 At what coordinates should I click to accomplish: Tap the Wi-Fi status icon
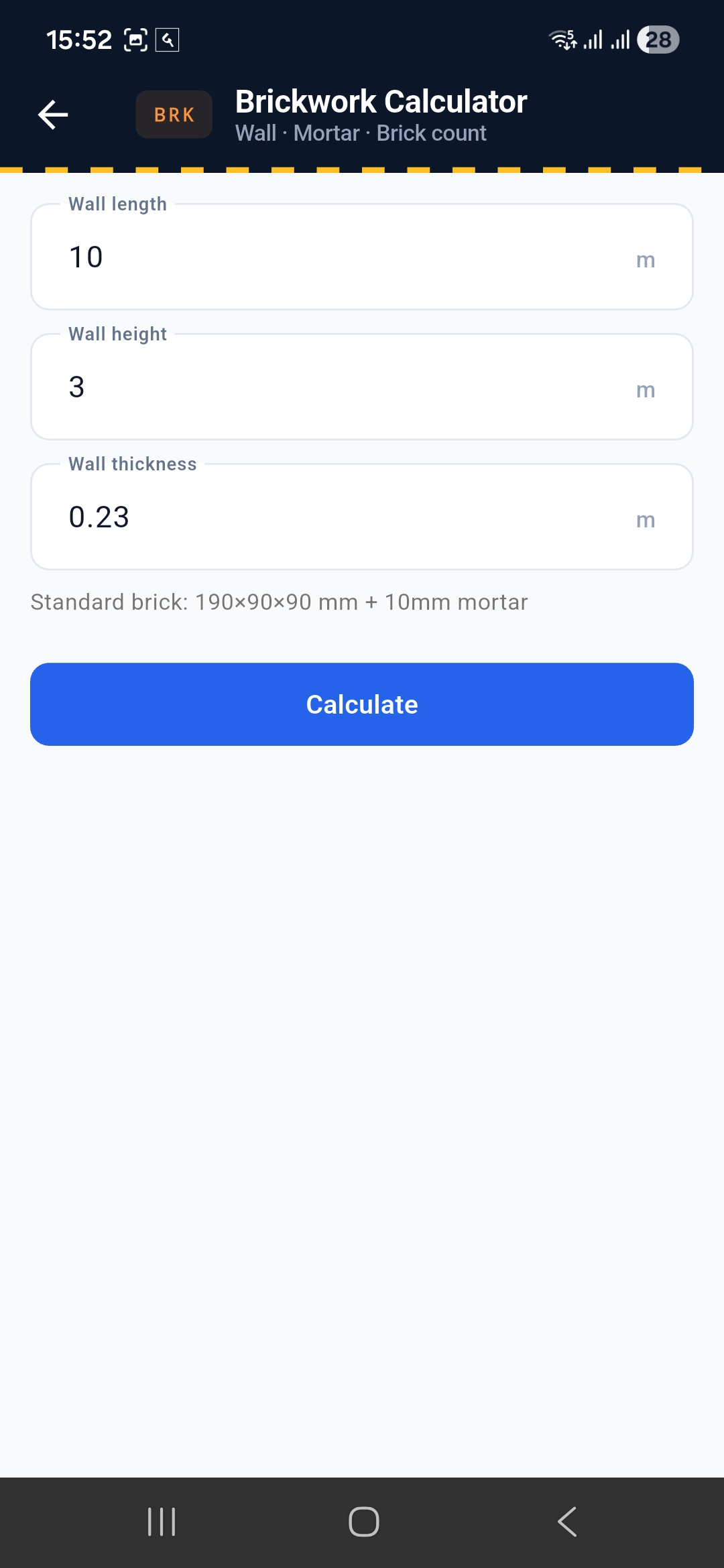tap(563, 40)
